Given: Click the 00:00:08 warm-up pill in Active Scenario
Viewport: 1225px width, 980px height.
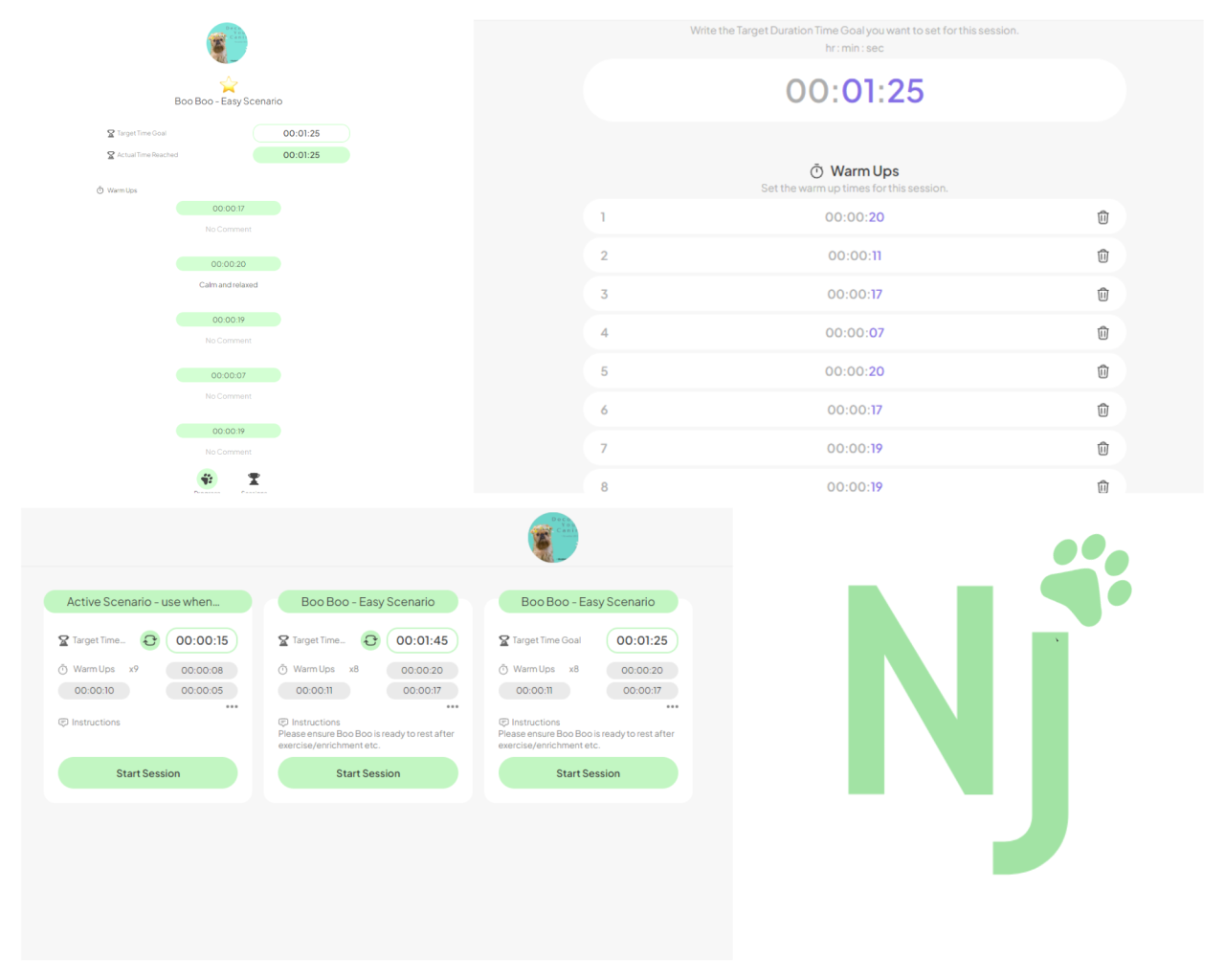Looking at the screenshot, I should pos(202,671).
